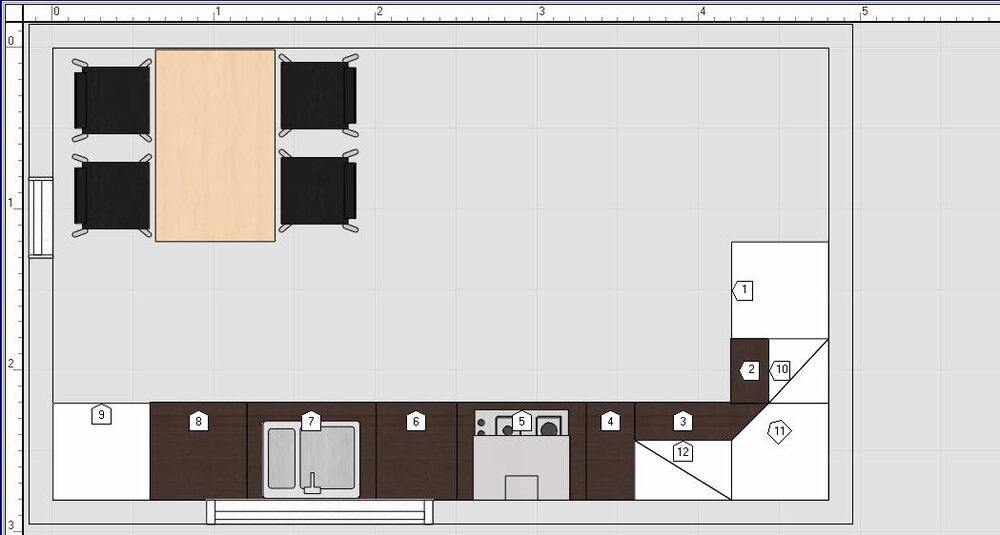The width and height of the screenshot is (1000, 535).
Task: Select marker 9 on the white unit
Action: 100,413
